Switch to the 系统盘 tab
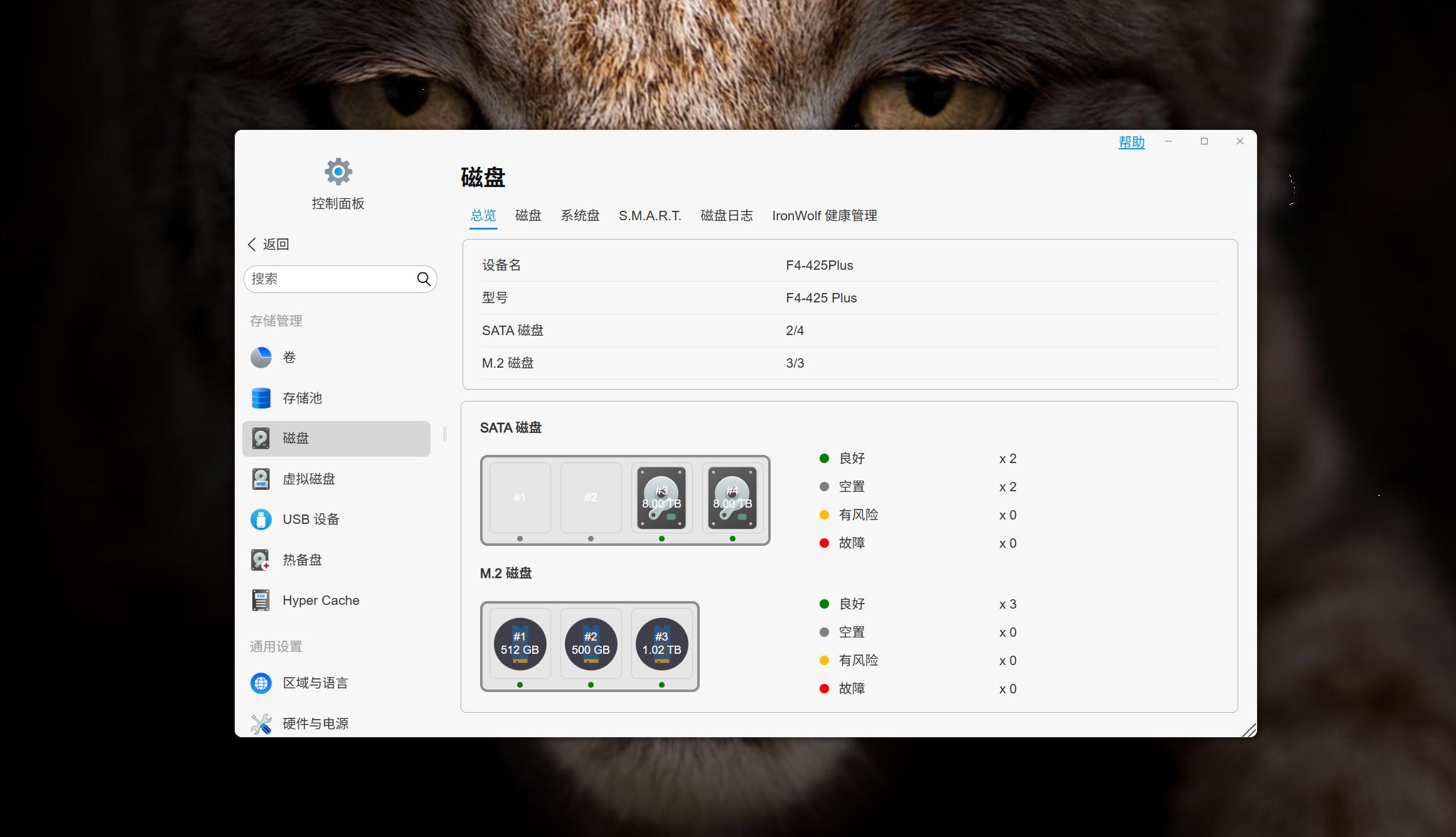Screen dimensions: 1456x837 [580, 216]
